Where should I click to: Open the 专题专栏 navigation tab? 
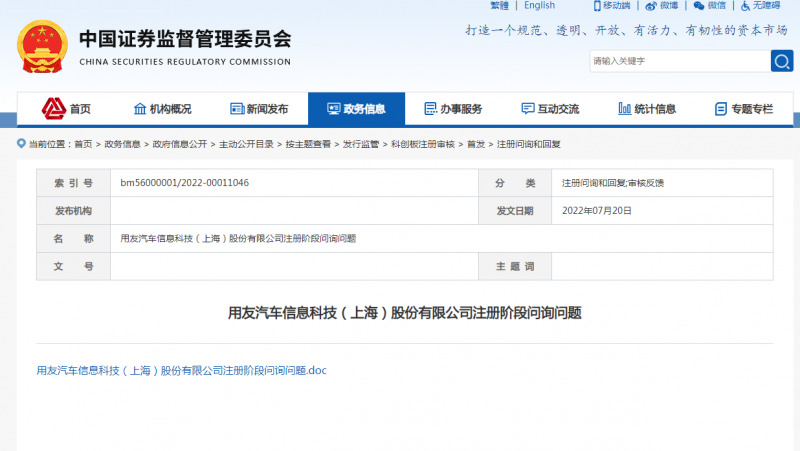coord(744,109)
